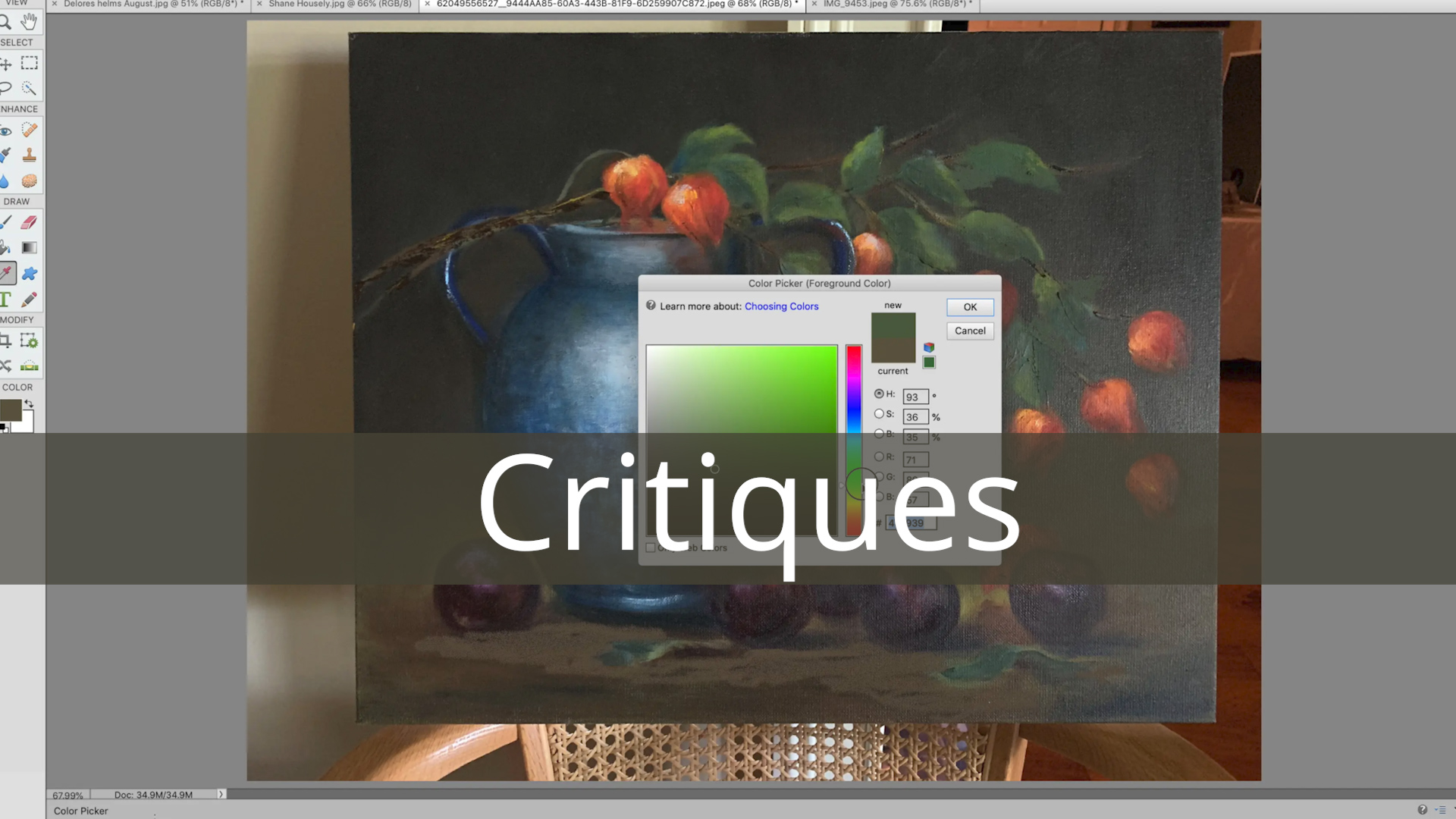The height and width of the screenshot is (819, 1456).
Task: Select the Sponge tool
Action: click(29, 180)
